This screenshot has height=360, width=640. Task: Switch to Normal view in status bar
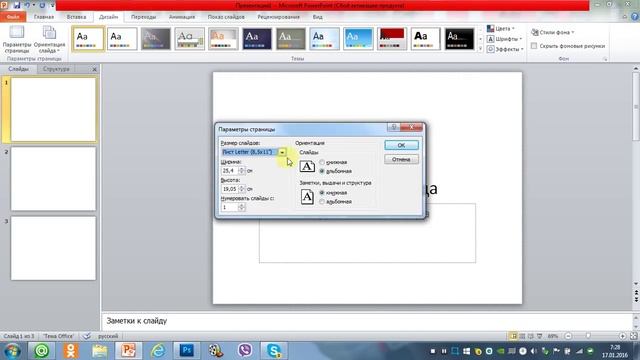513,336
